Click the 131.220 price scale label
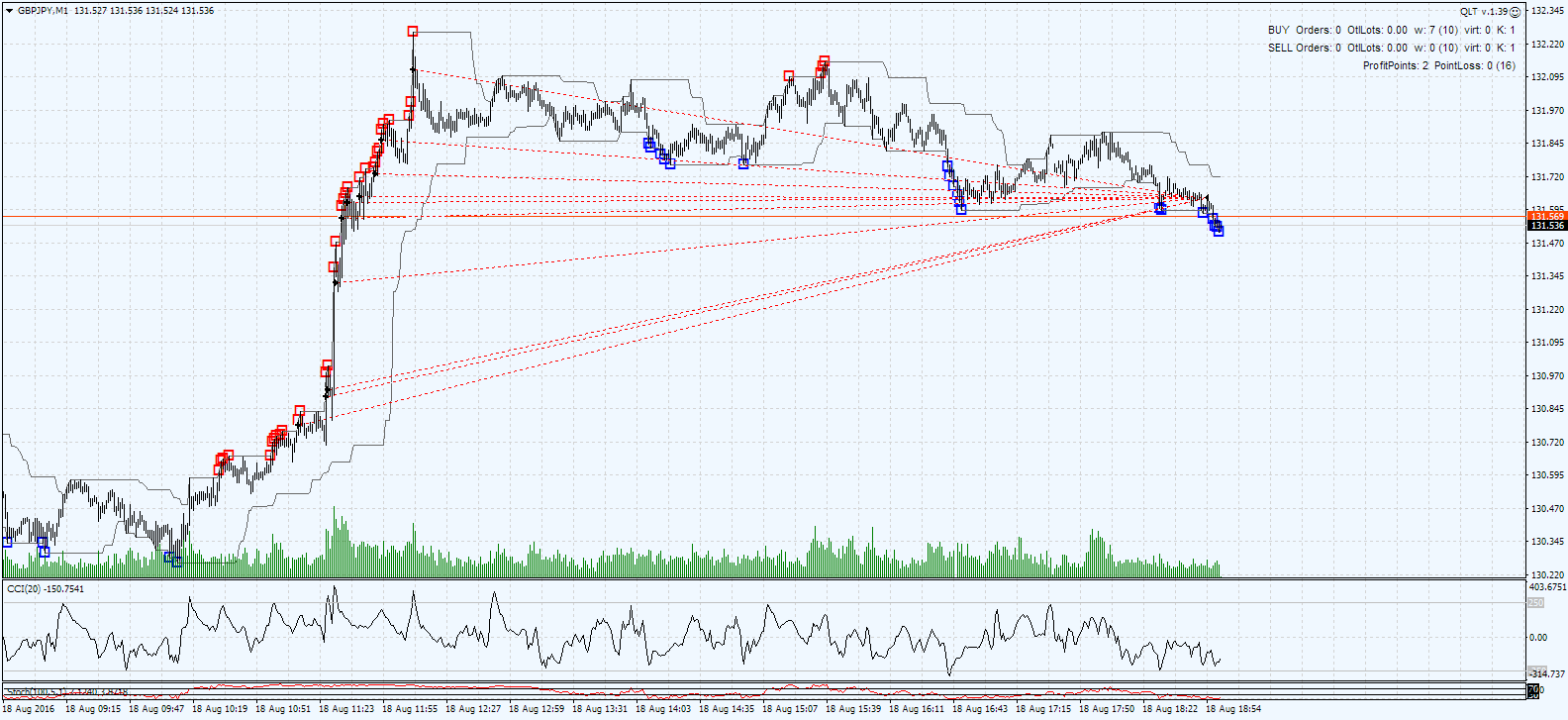This screenshot has width=1568, height=720. tap(1547, 310)
